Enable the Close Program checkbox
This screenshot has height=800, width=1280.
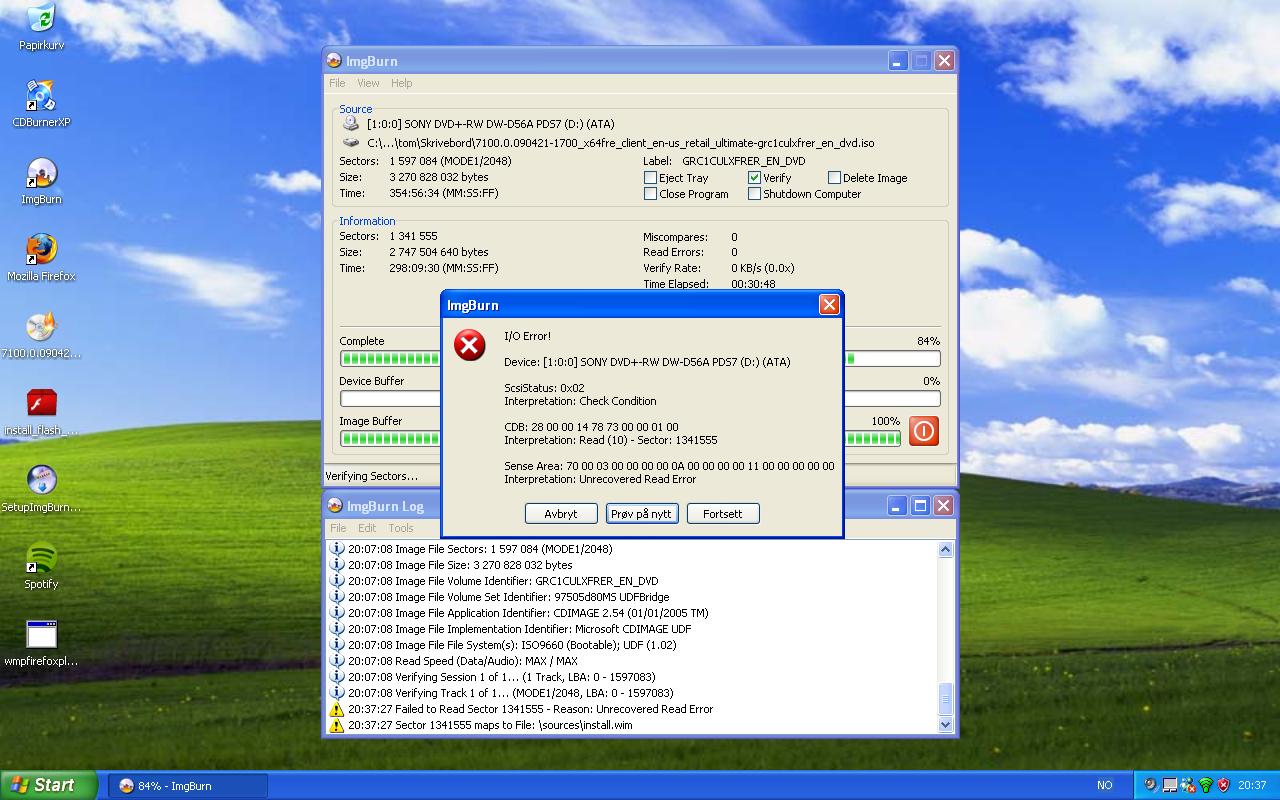pyautogui.click(x=650, y=194)
